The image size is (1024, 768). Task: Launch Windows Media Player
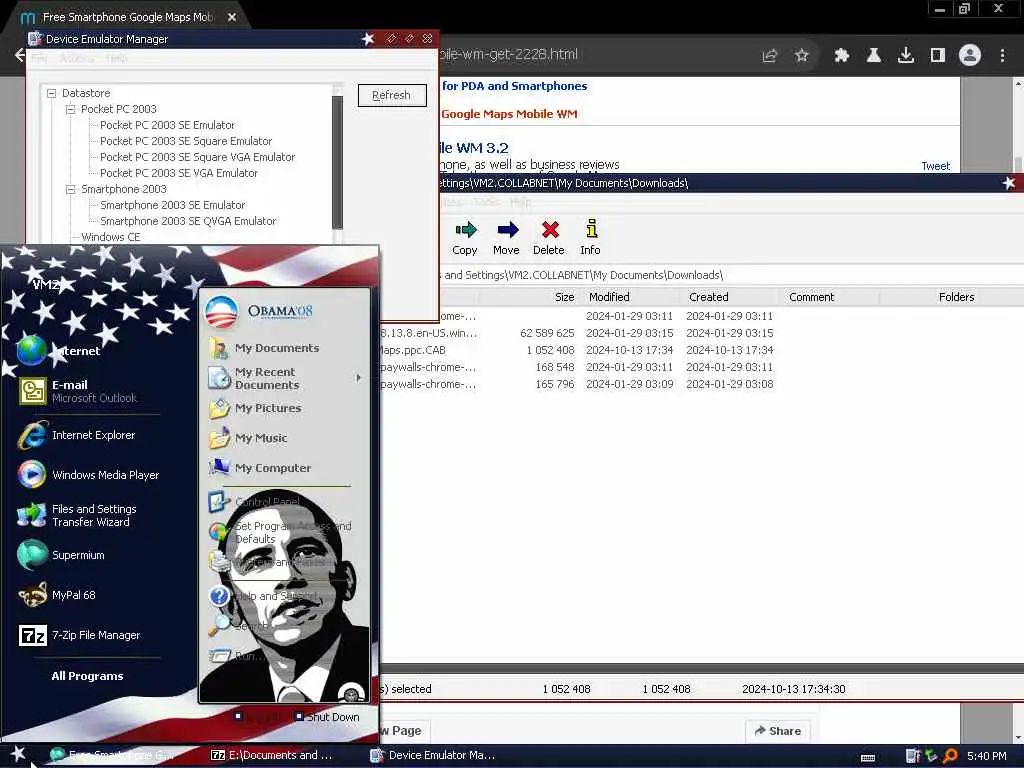point(88,475)
